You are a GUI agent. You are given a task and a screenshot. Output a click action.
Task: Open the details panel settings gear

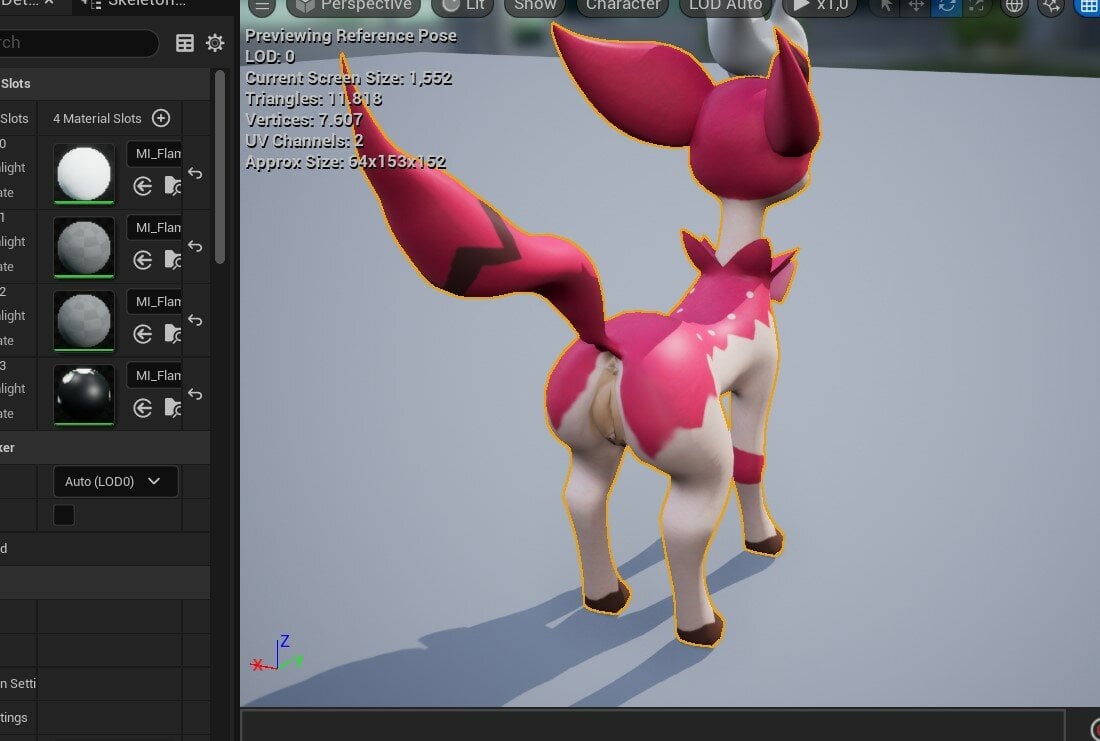tap(215, 43)
